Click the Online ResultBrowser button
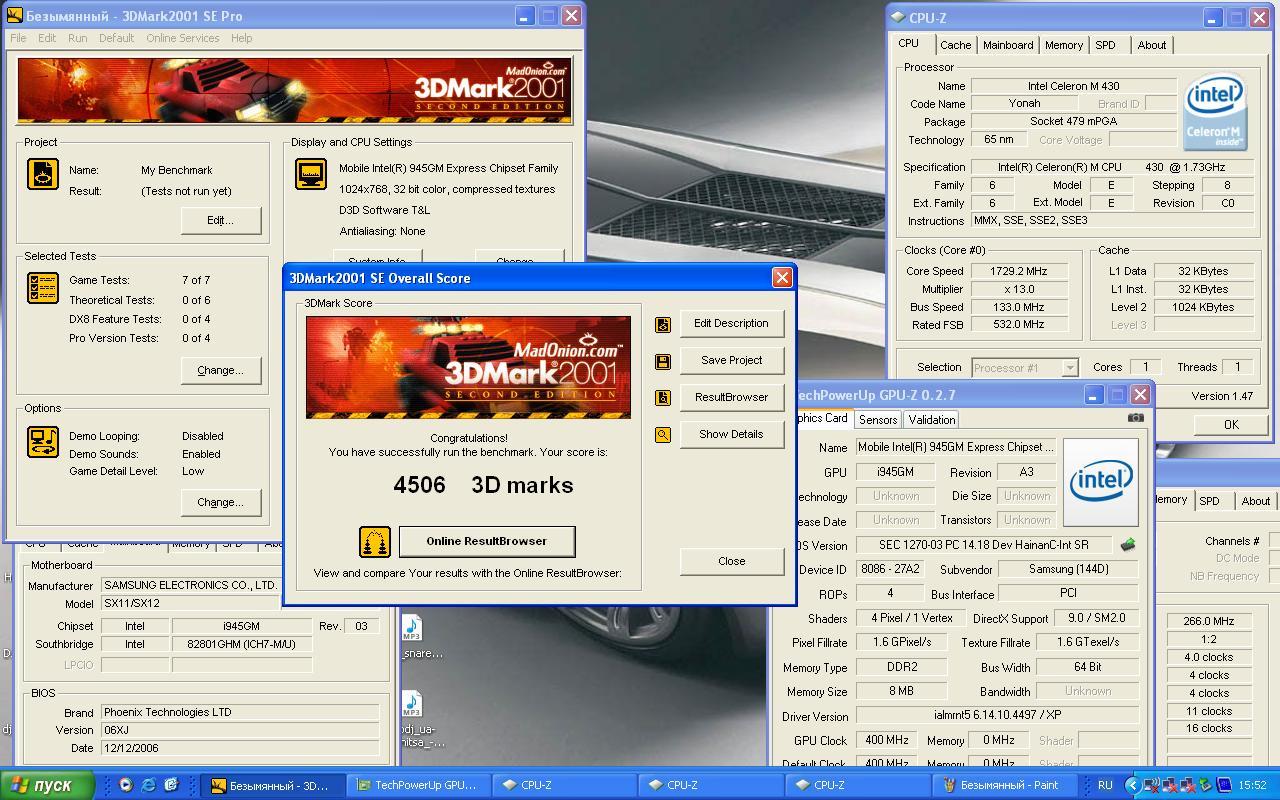 click(x=487, y=542)
